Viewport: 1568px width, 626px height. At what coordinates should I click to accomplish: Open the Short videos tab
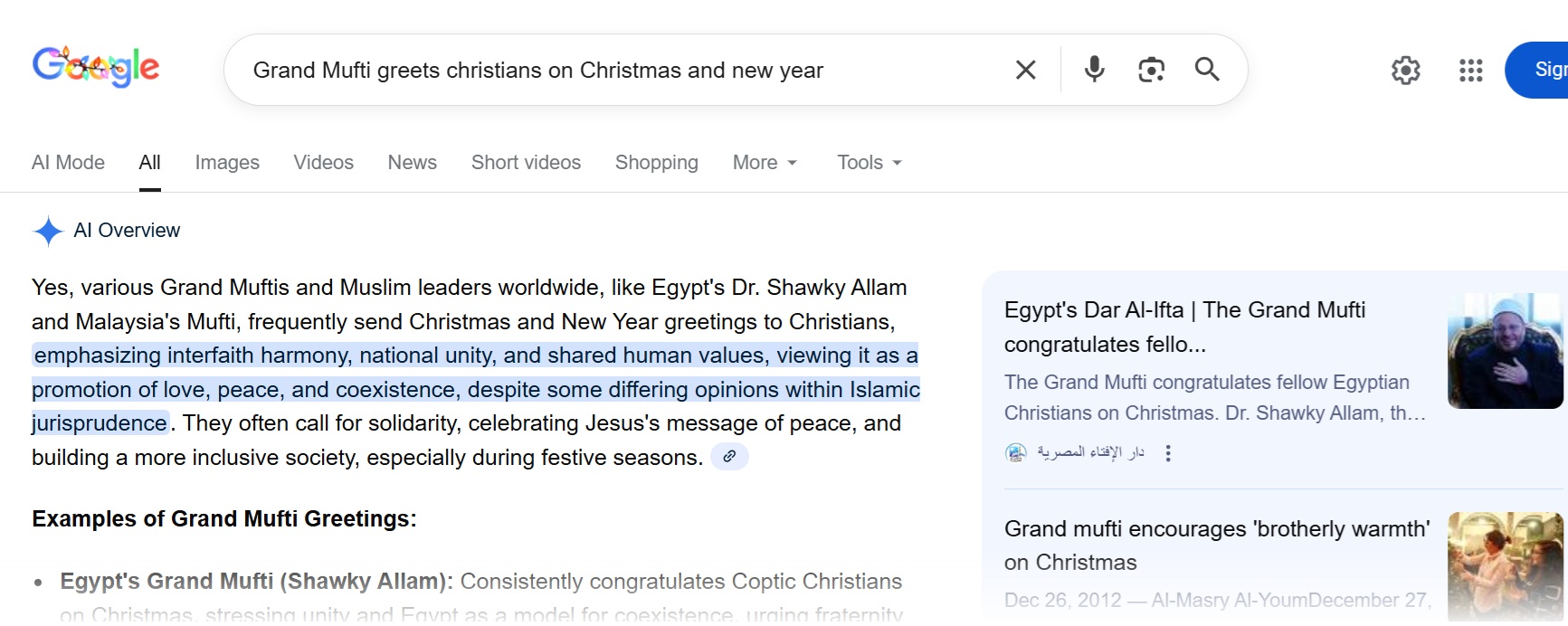click(526, 163)
